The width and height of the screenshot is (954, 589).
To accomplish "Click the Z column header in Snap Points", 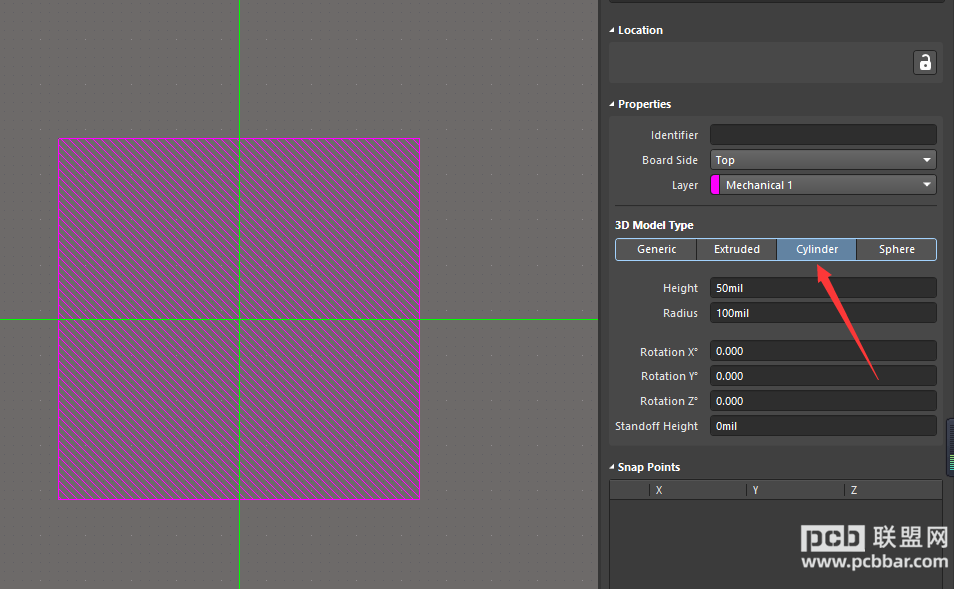I will click(893, 490).
